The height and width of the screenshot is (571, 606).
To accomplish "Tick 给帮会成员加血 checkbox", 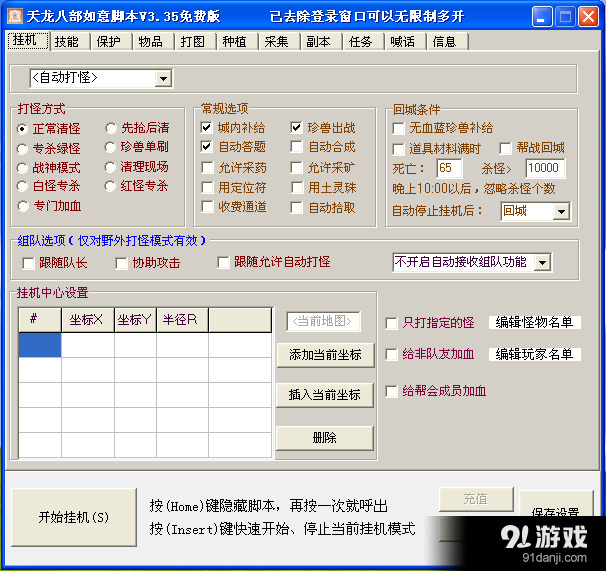I will tap(392, 392).
